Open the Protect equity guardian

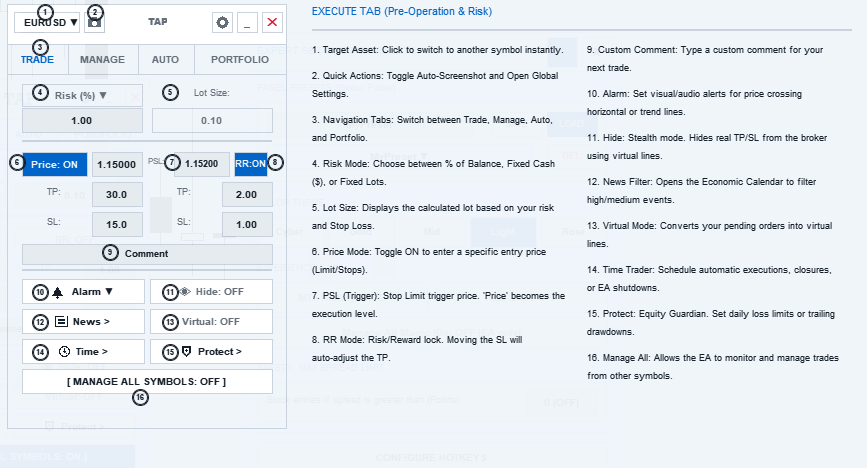(x=211, y=351)
